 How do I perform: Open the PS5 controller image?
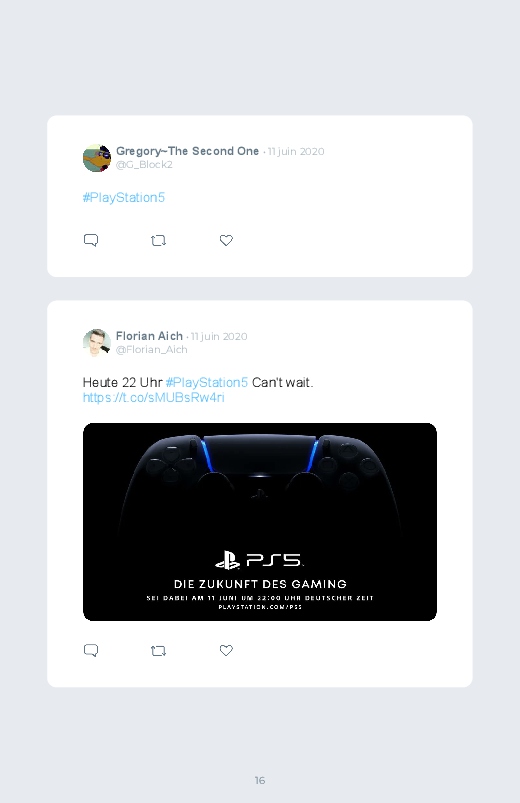pos(260,522)
